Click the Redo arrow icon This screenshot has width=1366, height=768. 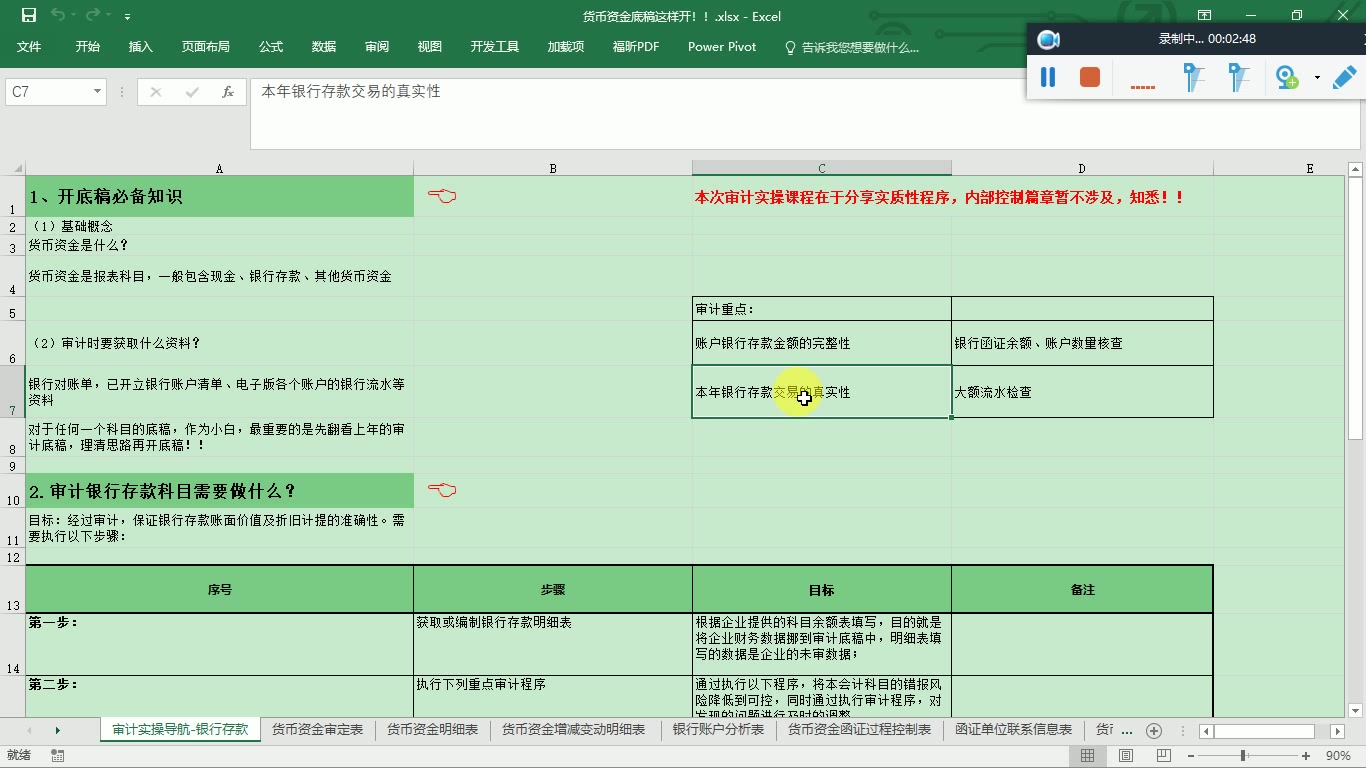93,16
